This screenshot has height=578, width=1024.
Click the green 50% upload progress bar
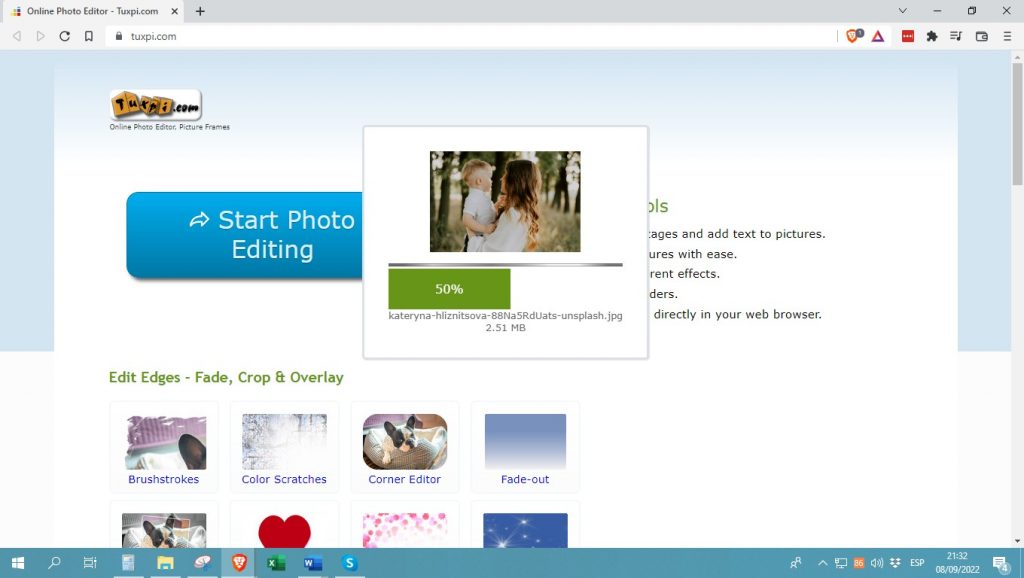pos(449,289)
